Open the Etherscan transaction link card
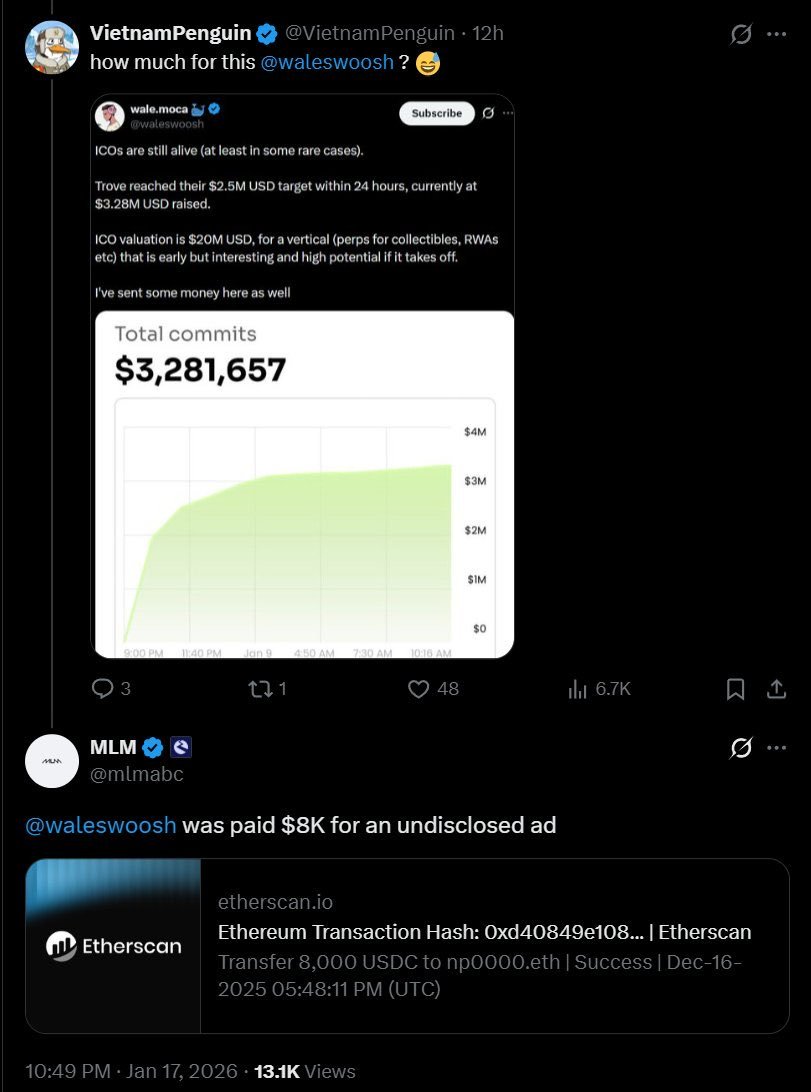This screenshot has width=811, height=1092. pos(407,945)
